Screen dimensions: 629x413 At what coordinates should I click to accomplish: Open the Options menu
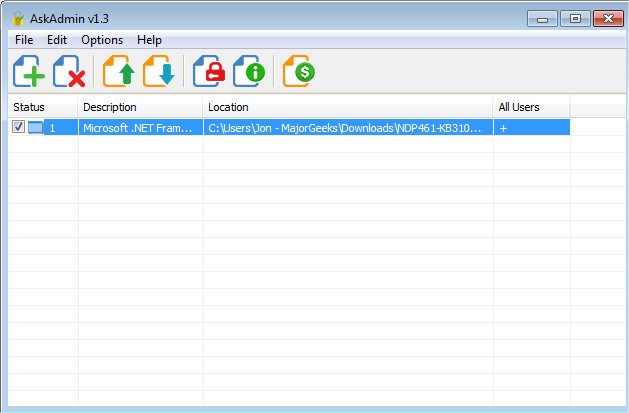click(102, 40)
